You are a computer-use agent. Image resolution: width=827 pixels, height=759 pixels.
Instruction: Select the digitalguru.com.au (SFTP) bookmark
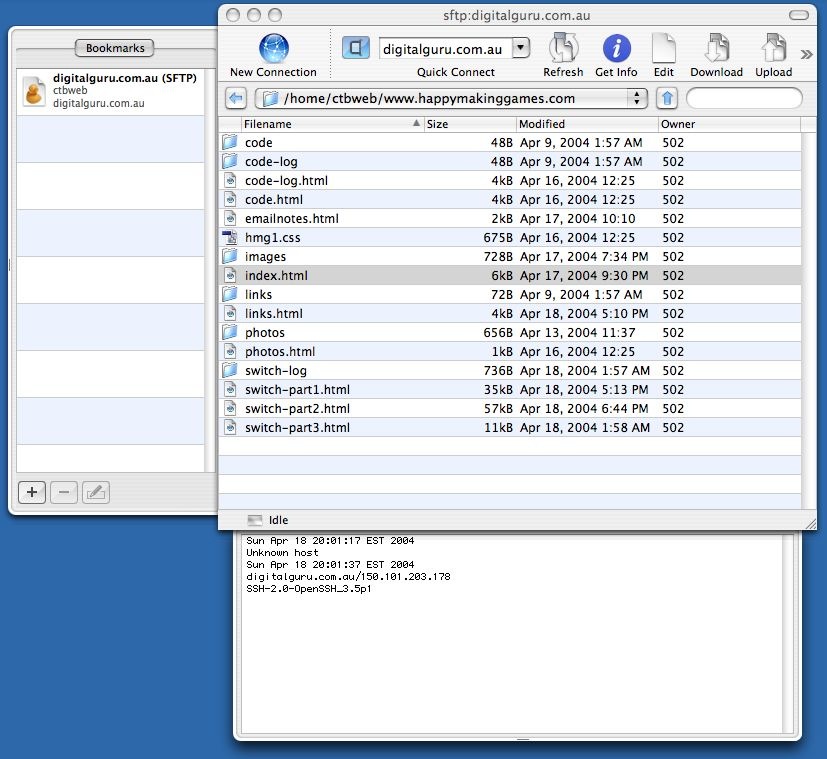click(x=111, y=91)
